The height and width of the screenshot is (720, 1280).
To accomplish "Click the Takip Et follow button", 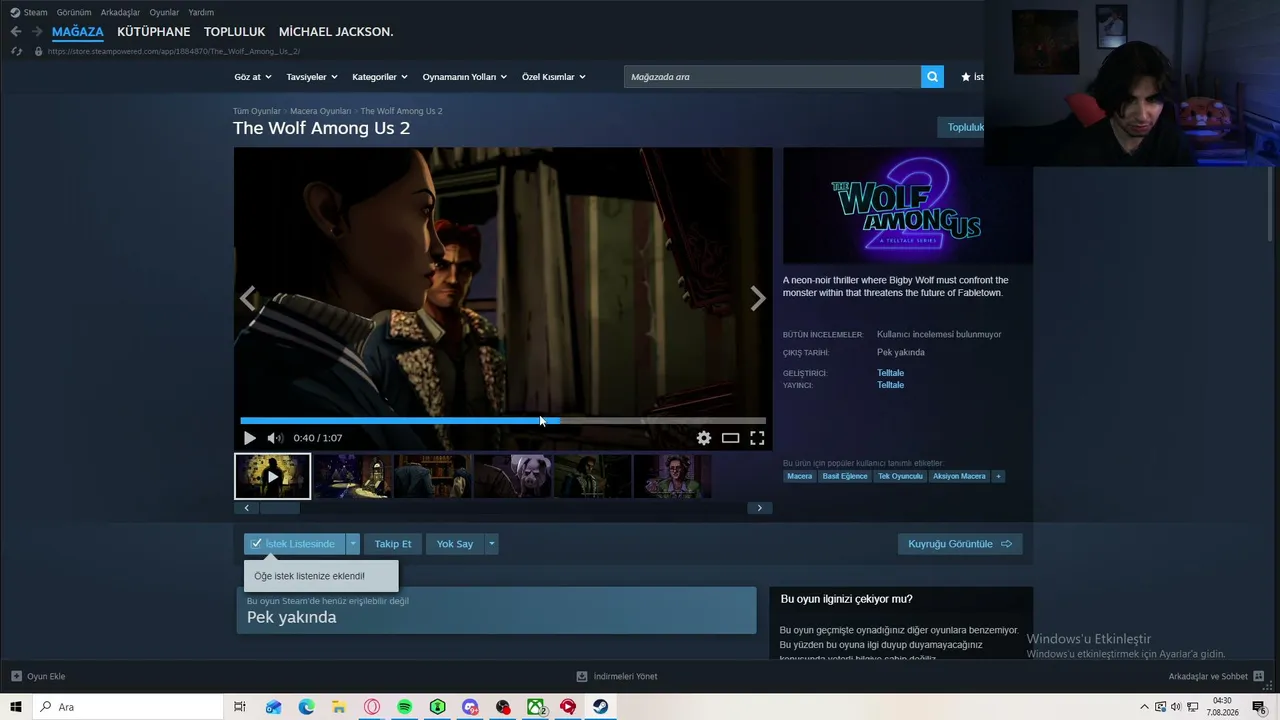I will [393, 544].
